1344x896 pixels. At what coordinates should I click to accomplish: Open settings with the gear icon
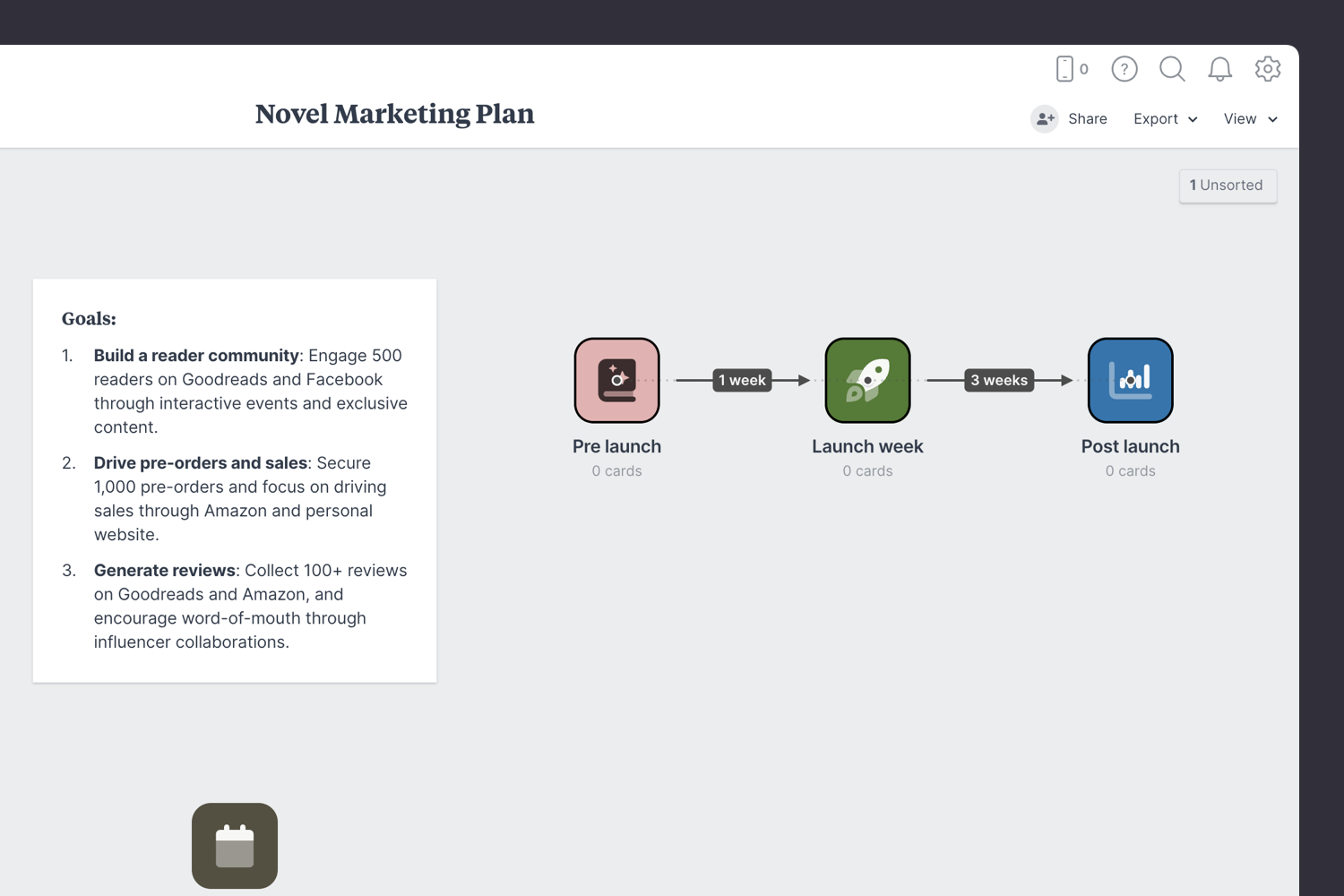(1268, 69)
